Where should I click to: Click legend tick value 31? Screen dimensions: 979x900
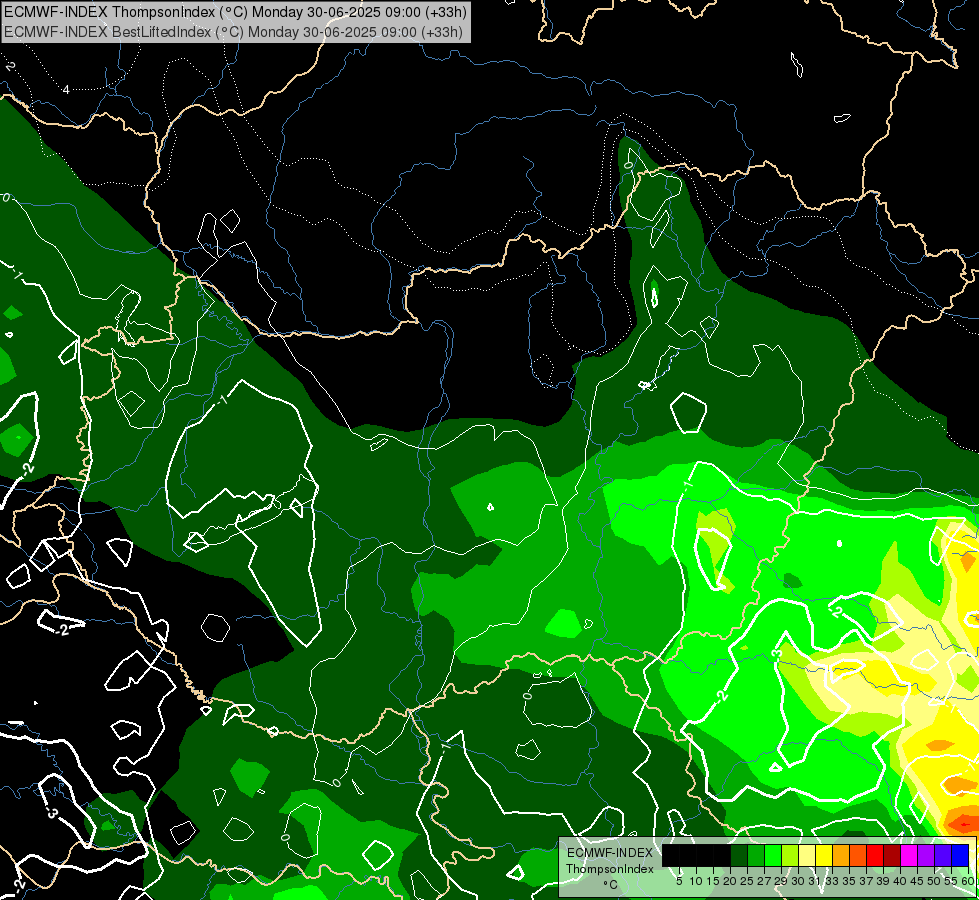(815, 881)
